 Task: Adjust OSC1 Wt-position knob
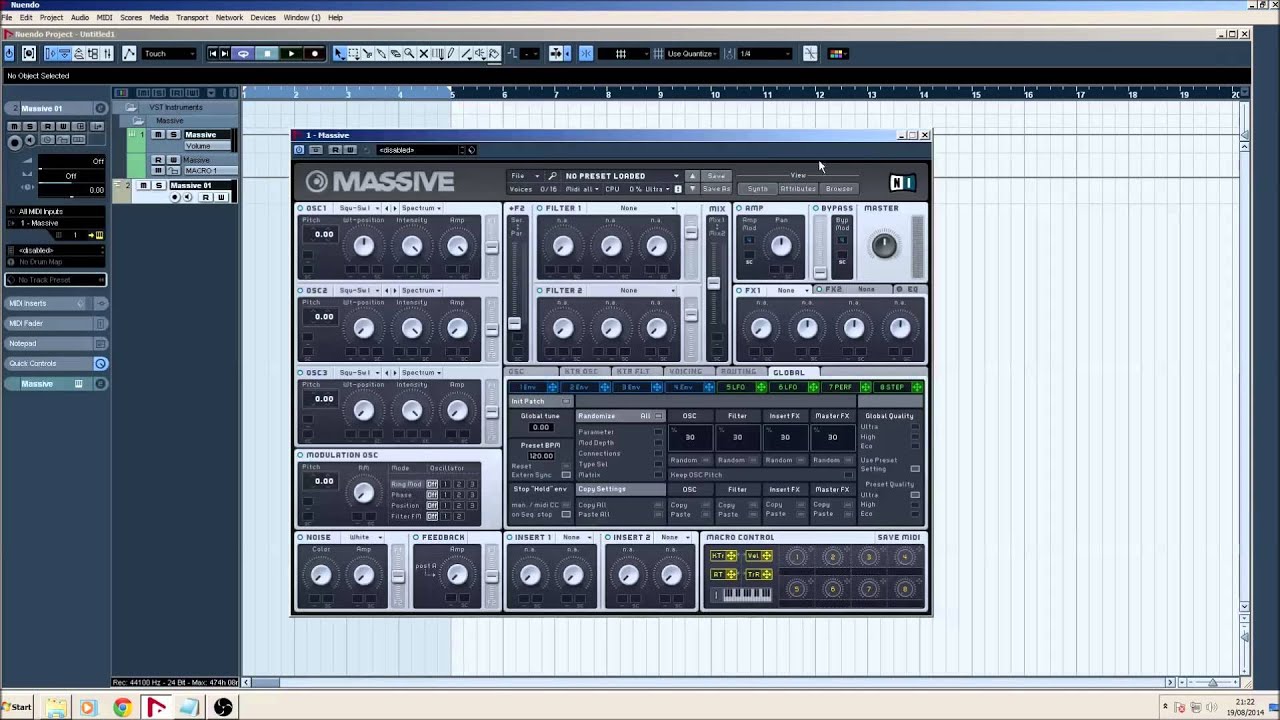coord(364,246)
